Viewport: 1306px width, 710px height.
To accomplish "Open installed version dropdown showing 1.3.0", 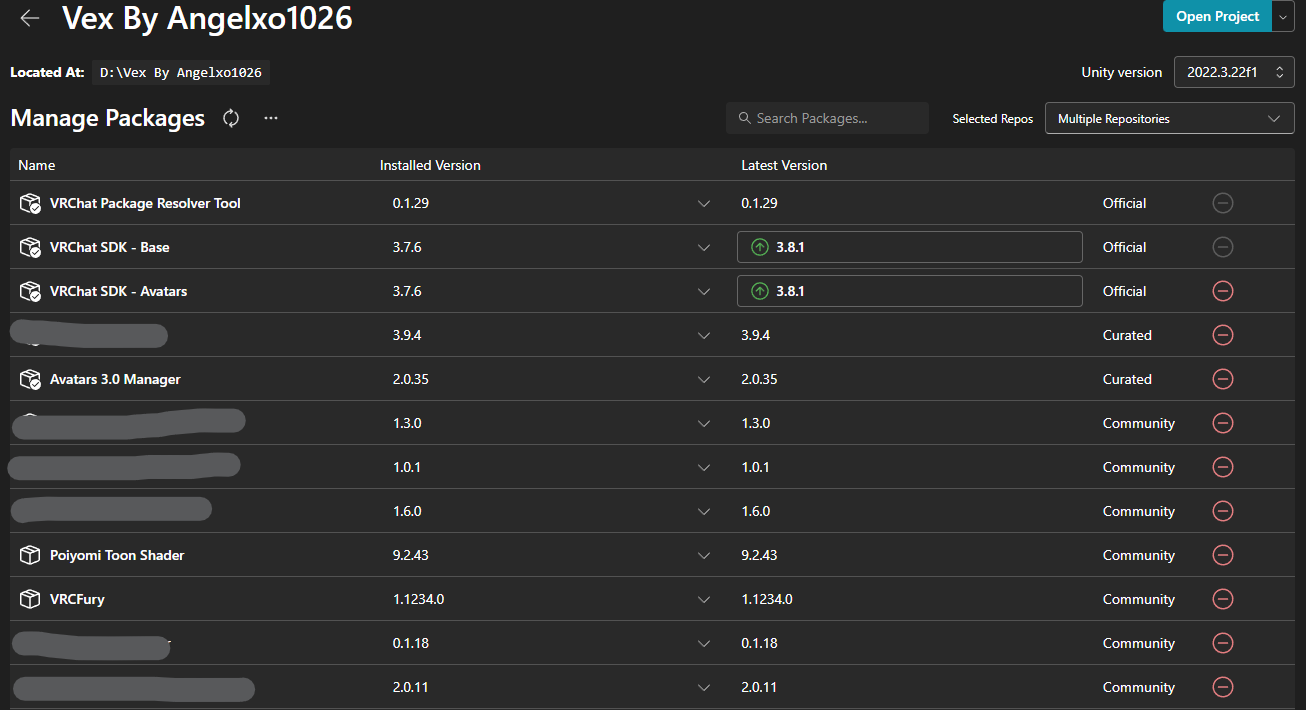I will [x=704, y=424].
